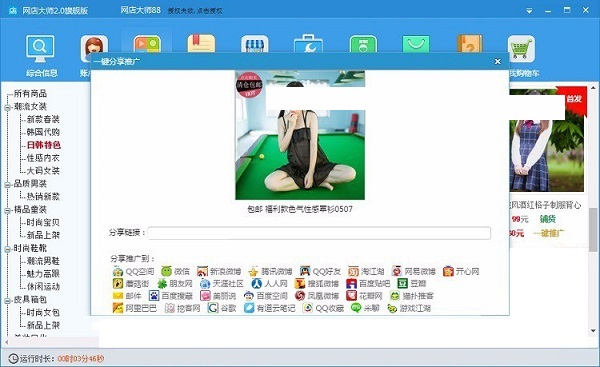Viewport: 600px width, 367px height.
Task: Share to 百度贴吧
Action: coord(368,284)
